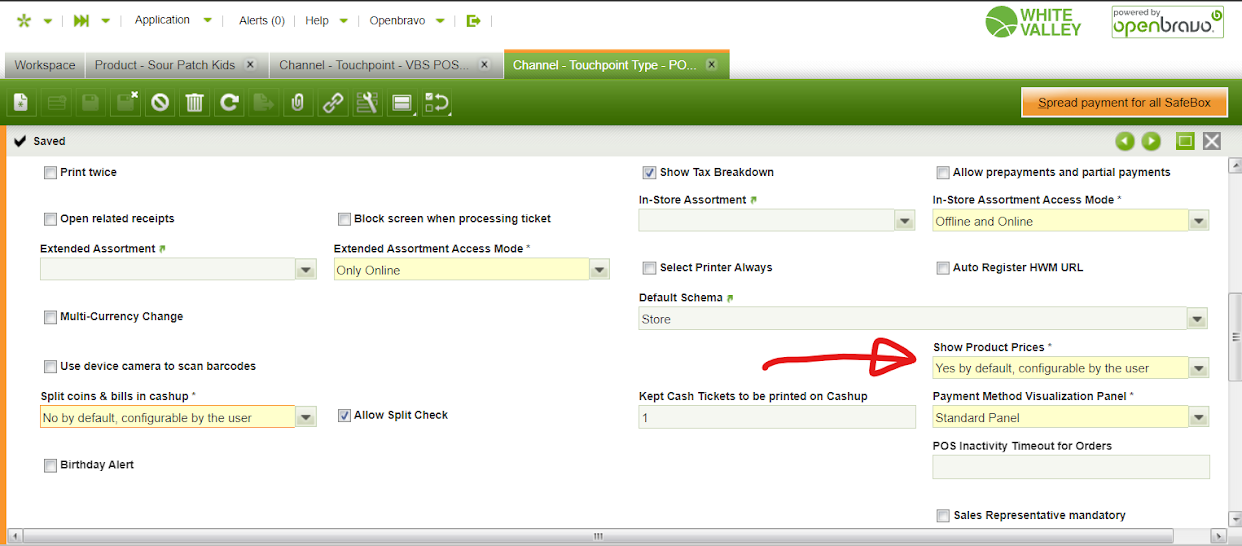Open the Openbravo user menu

(397, 20)
